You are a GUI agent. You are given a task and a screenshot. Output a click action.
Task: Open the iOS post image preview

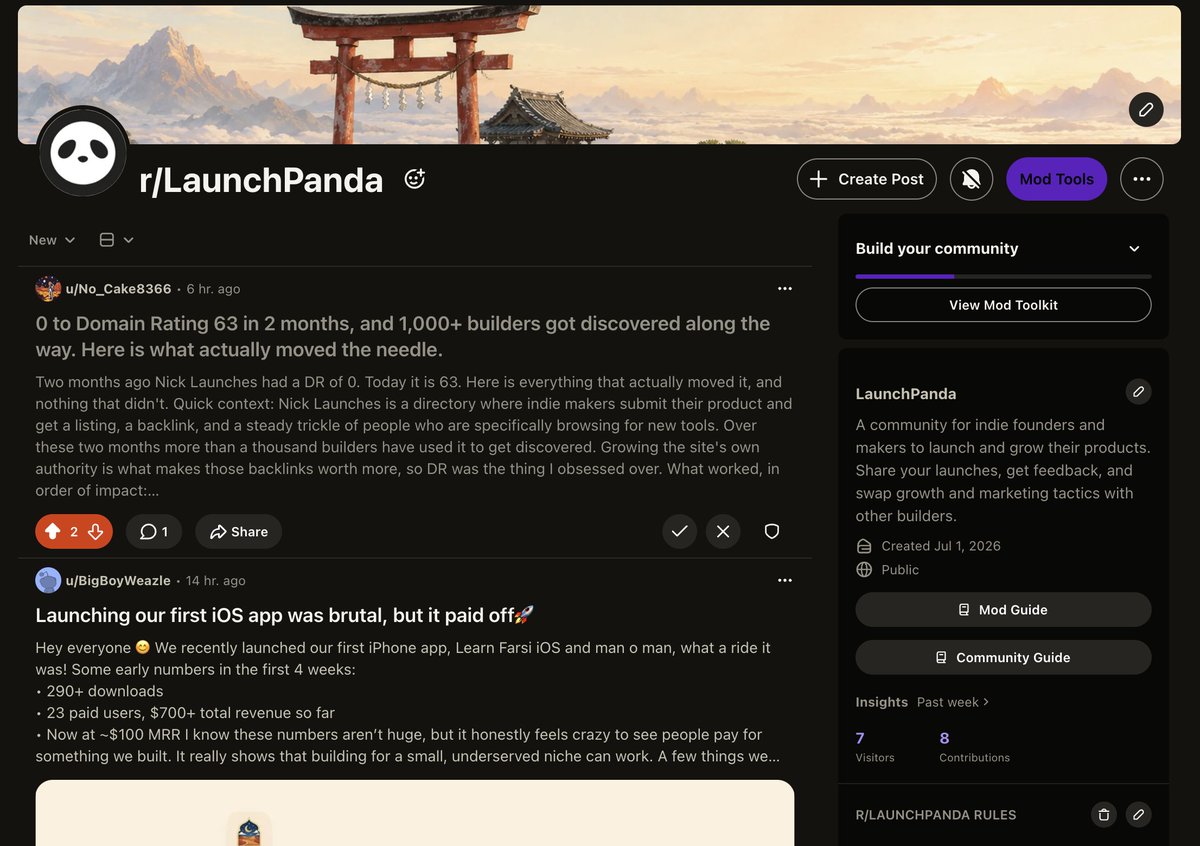(415, 813)
